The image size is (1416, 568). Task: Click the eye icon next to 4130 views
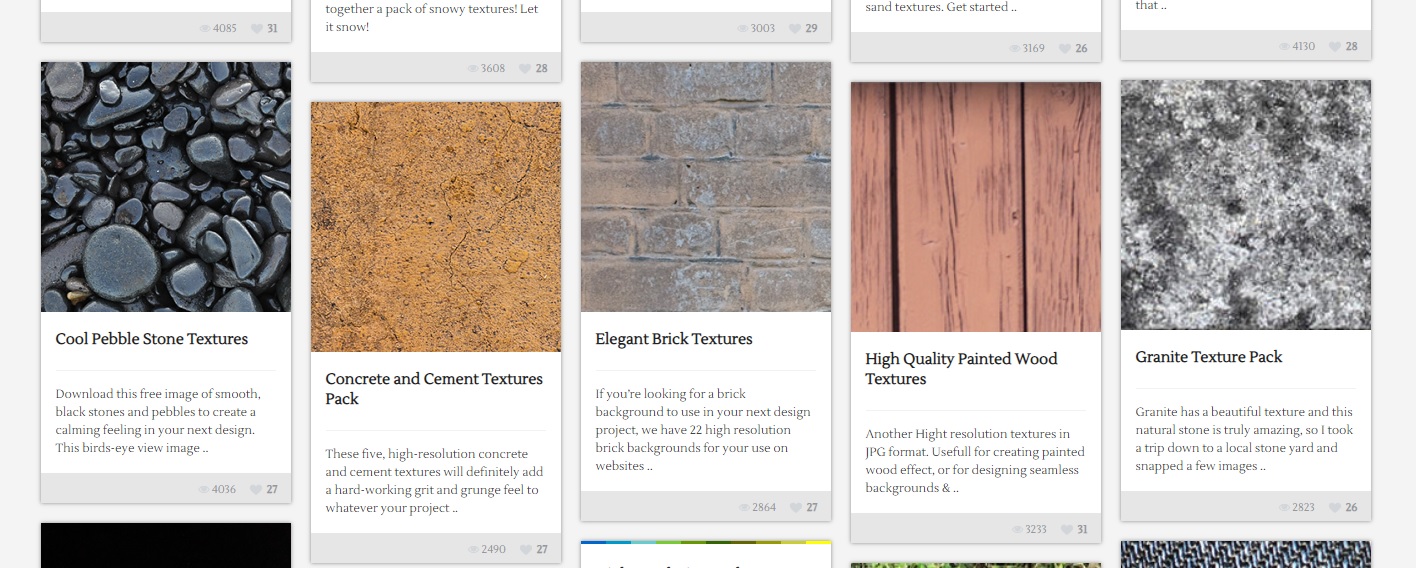[1285, 47]
